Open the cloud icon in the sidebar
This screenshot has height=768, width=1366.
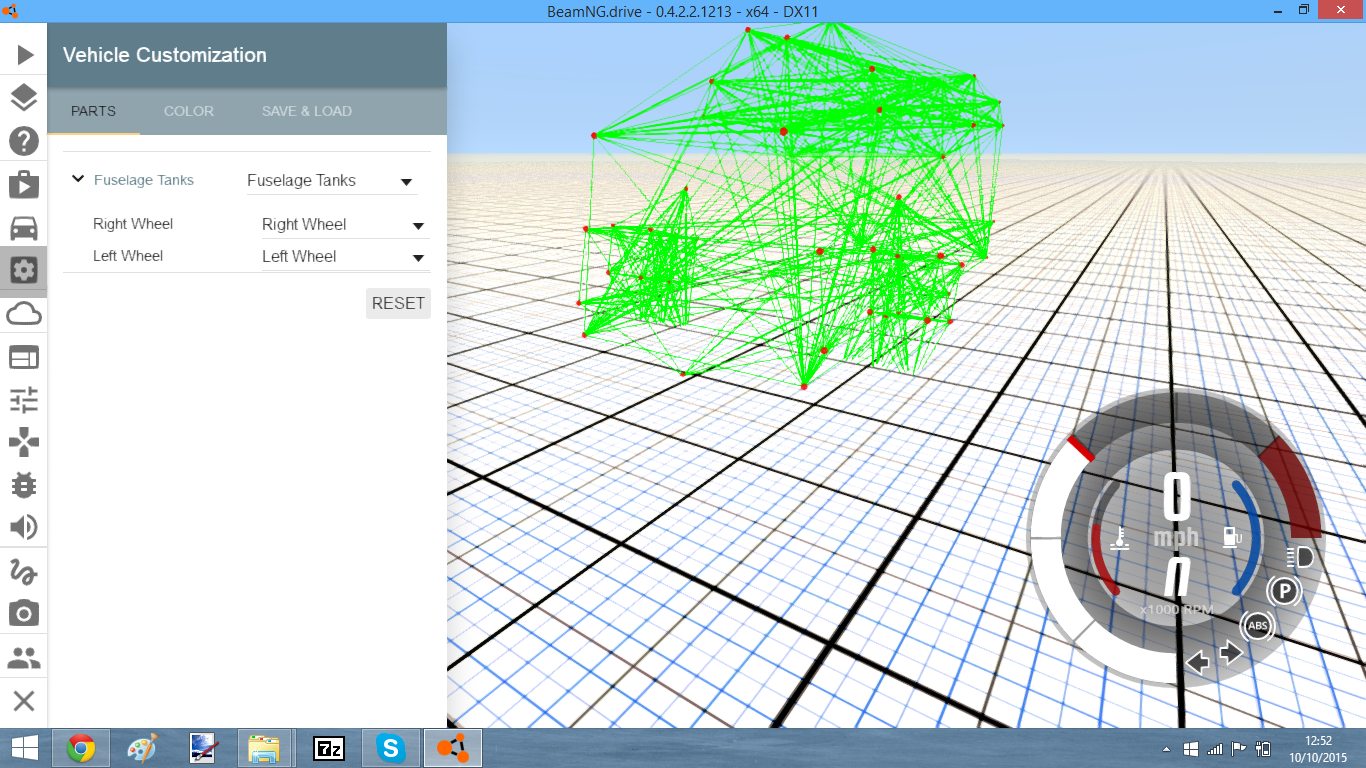pyautogui.click(x=24, y=314)
